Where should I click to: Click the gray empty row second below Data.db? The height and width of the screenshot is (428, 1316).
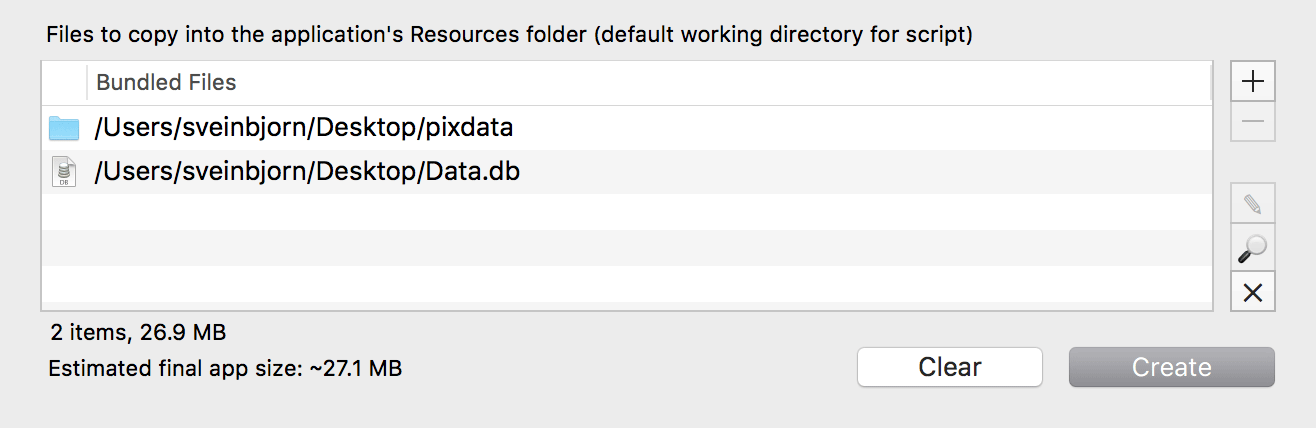pyautogui.click(x=600, y=247)
